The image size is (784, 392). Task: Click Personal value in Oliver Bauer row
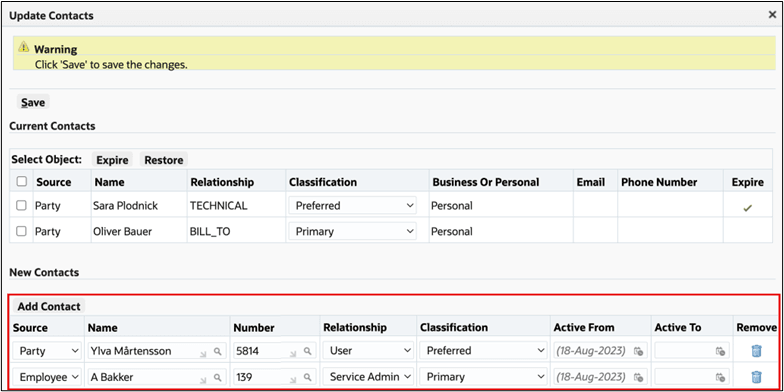452,232
